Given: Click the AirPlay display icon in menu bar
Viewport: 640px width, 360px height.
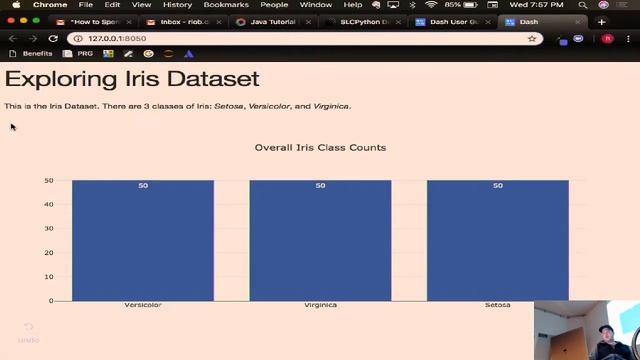Looking at the screenshot, I should 393,5.
